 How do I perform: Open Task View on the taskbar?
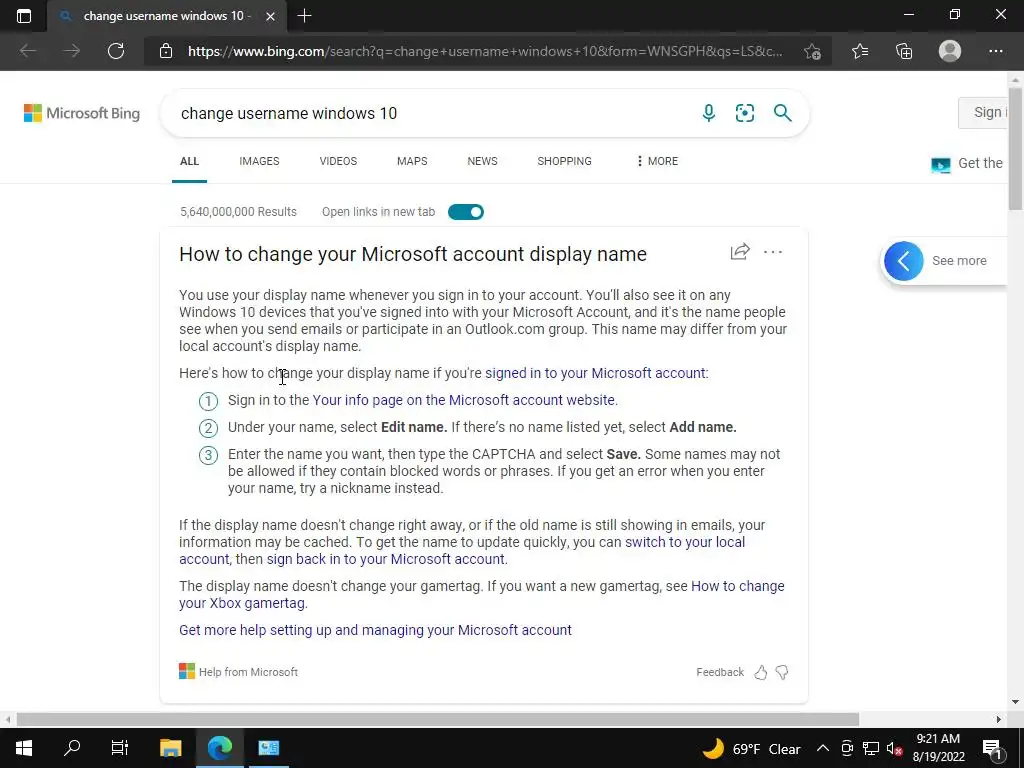[x=120, y=748]
